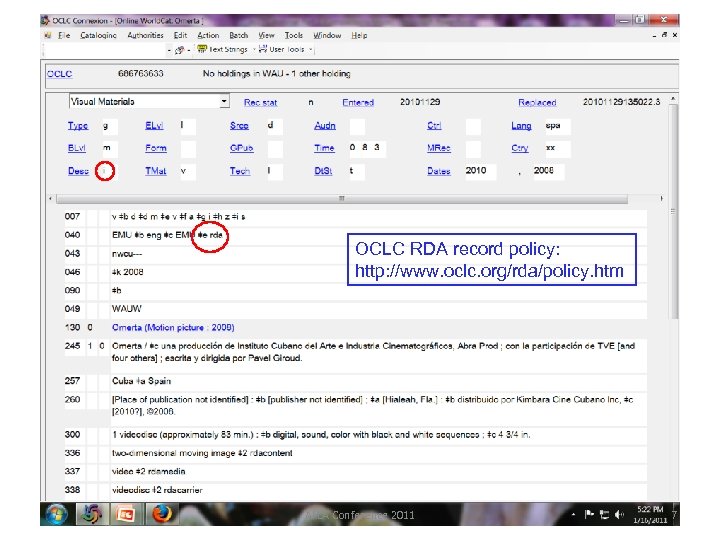The image size is (720, 540).
Task: Click the Text Strings toolbar button
Action: (x=222, y=49)
